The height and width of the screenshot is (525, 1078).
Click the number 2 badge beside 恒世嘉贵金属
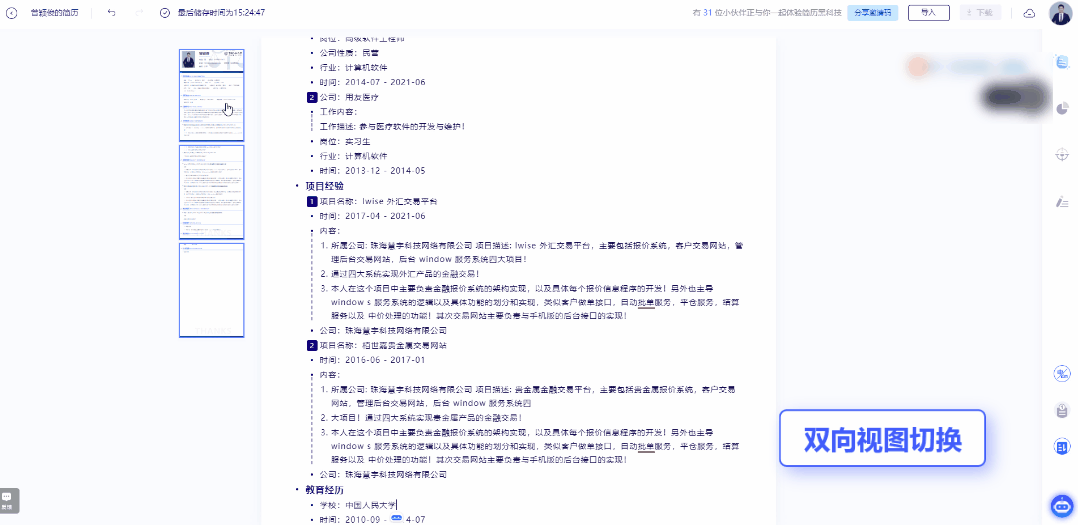click(x=312, y=345)
